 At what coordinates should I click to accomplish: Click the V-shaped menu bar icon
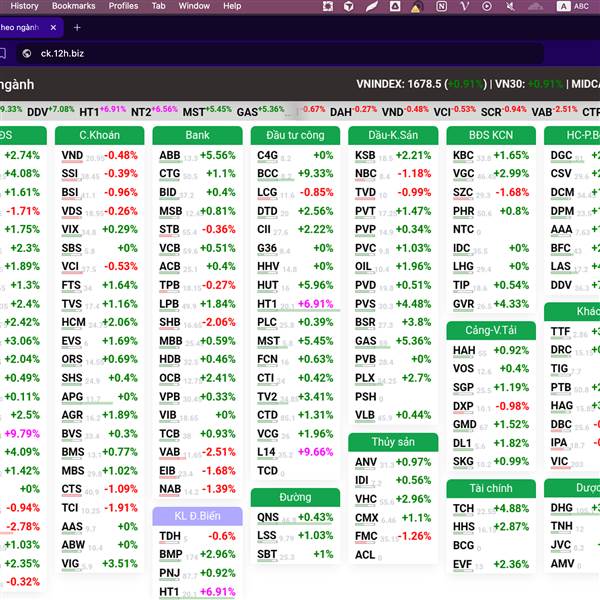(x=465, y=6)
